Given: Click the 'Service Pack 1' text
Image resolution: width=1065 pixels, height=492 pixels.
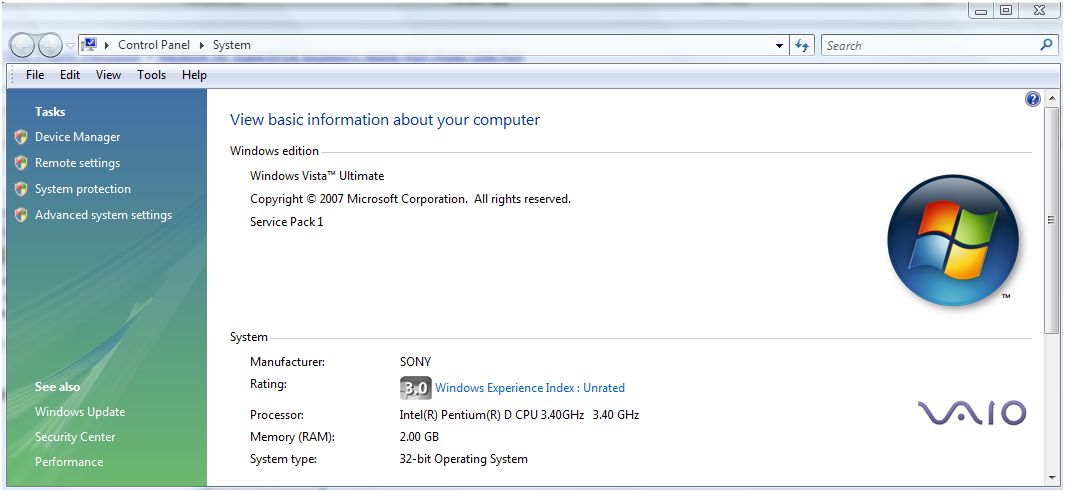Looking at the screenshot, I should (x=287, y=222).
